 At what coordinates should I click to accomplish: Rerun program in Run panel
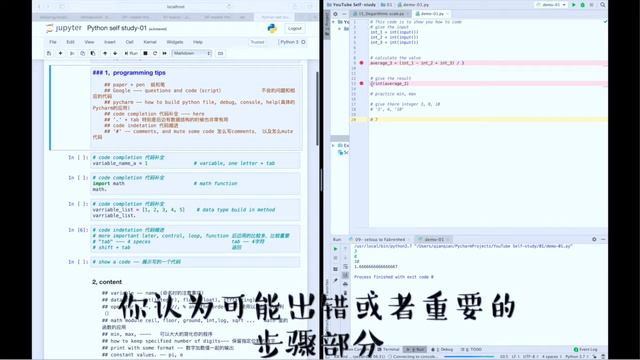pos(336,249)
